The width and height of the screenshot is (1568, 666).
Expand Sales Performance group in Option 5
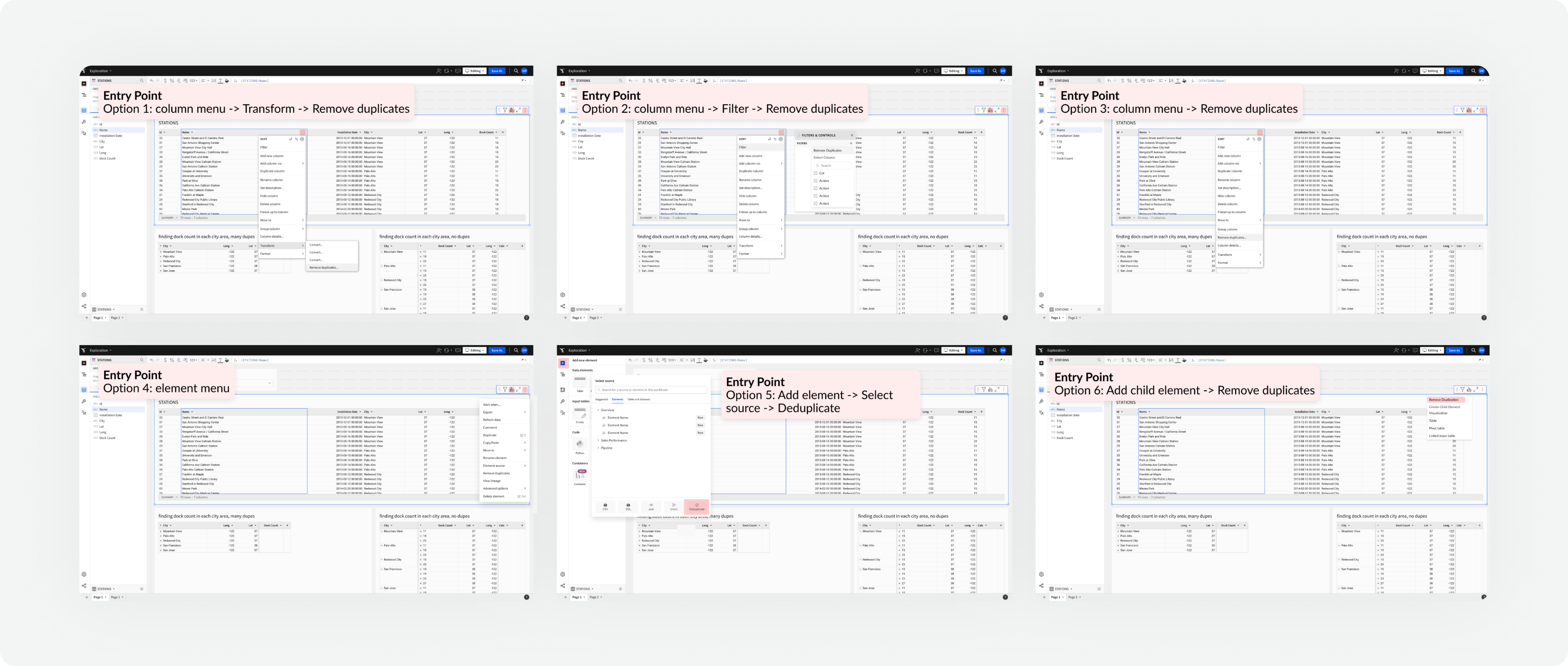click(598, 440)
